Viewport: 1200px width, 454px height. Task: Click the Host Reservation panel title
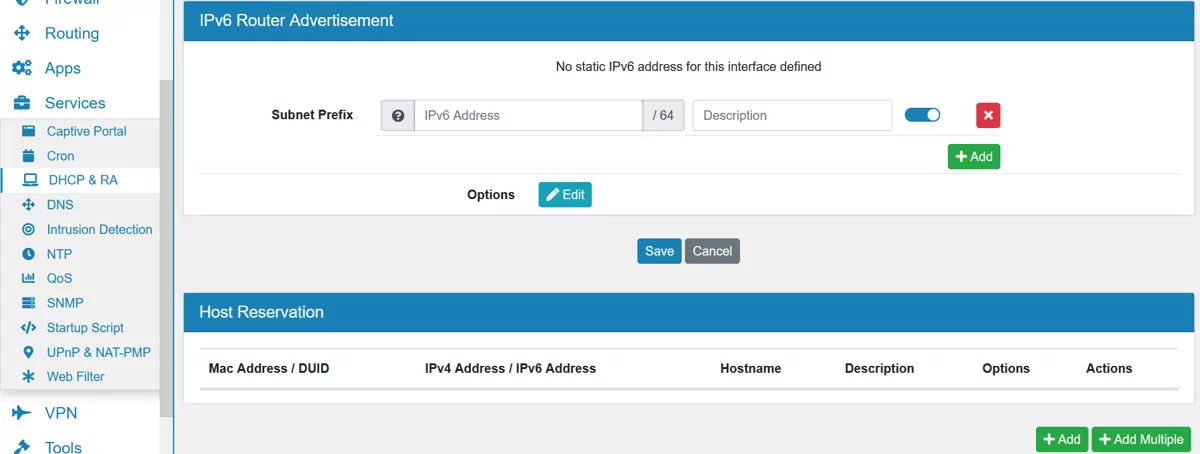point(261,312)
